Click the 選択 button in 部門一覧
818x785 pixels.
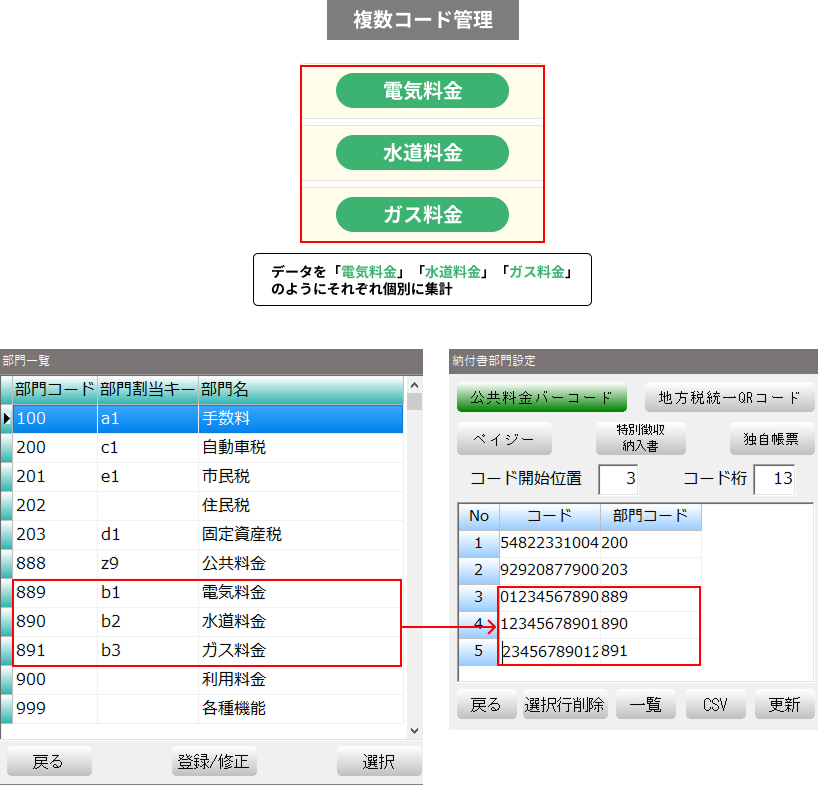tap(378, 762)
